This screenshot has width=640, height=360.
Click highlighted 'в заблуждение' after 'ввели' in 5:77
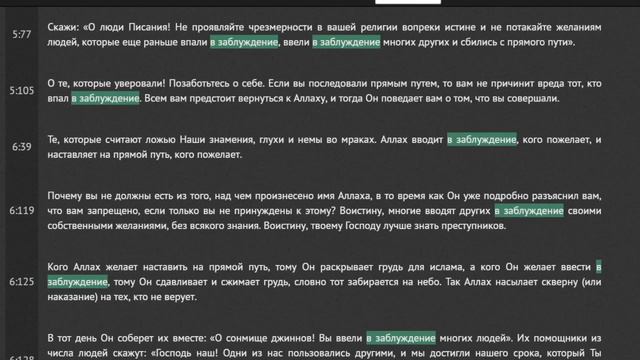click(346, 42)
